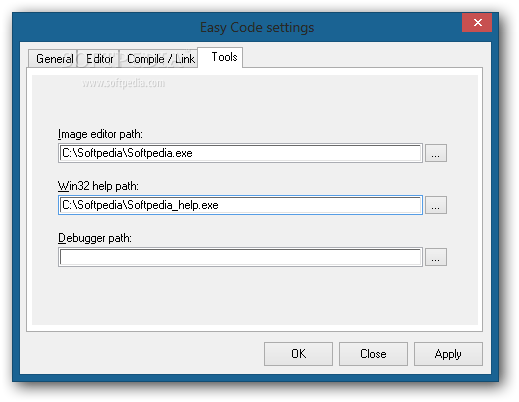Confirm settings with the OK button
Image resolution: width=519 pixels, height=402 pixels.
tap(298, 354)
